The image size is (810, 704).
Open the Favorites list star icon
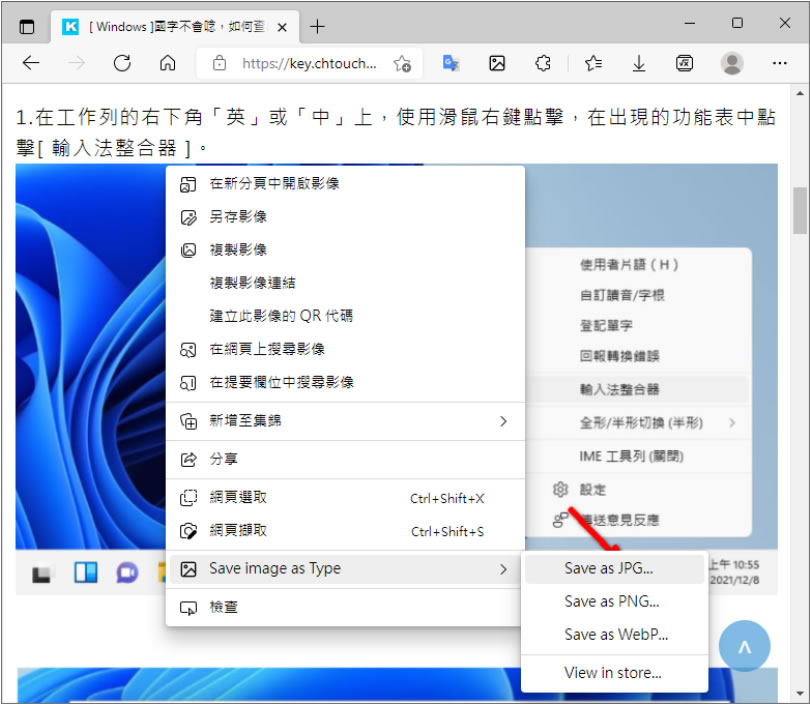click(x=593, y=64)
